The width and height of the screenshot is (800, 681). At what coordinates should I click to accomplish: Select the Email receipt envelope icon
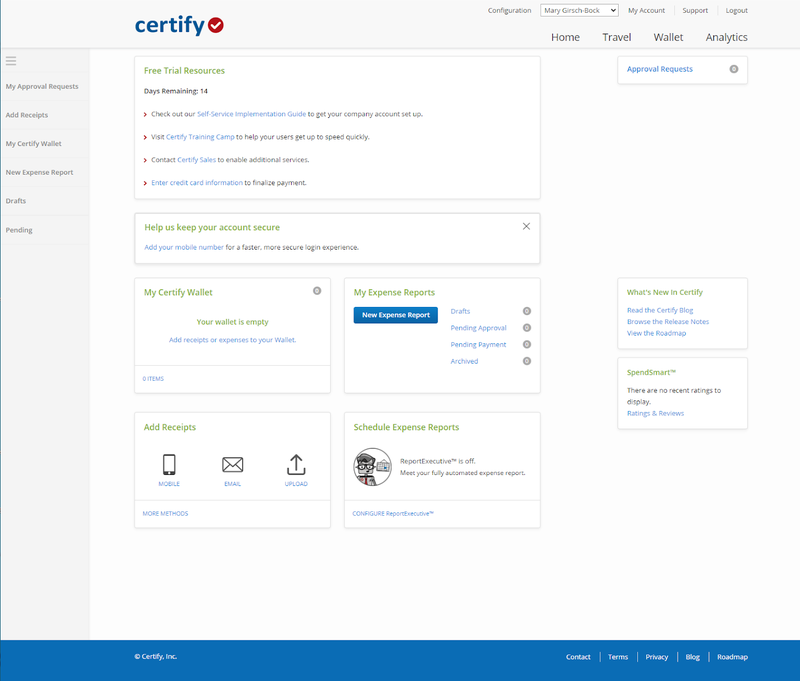click(233, 465)
